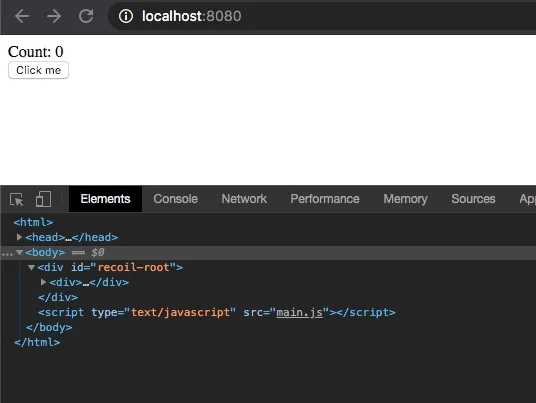Switch to the Performance tab
Screen dimensions: 536x403
click(325, 199)
